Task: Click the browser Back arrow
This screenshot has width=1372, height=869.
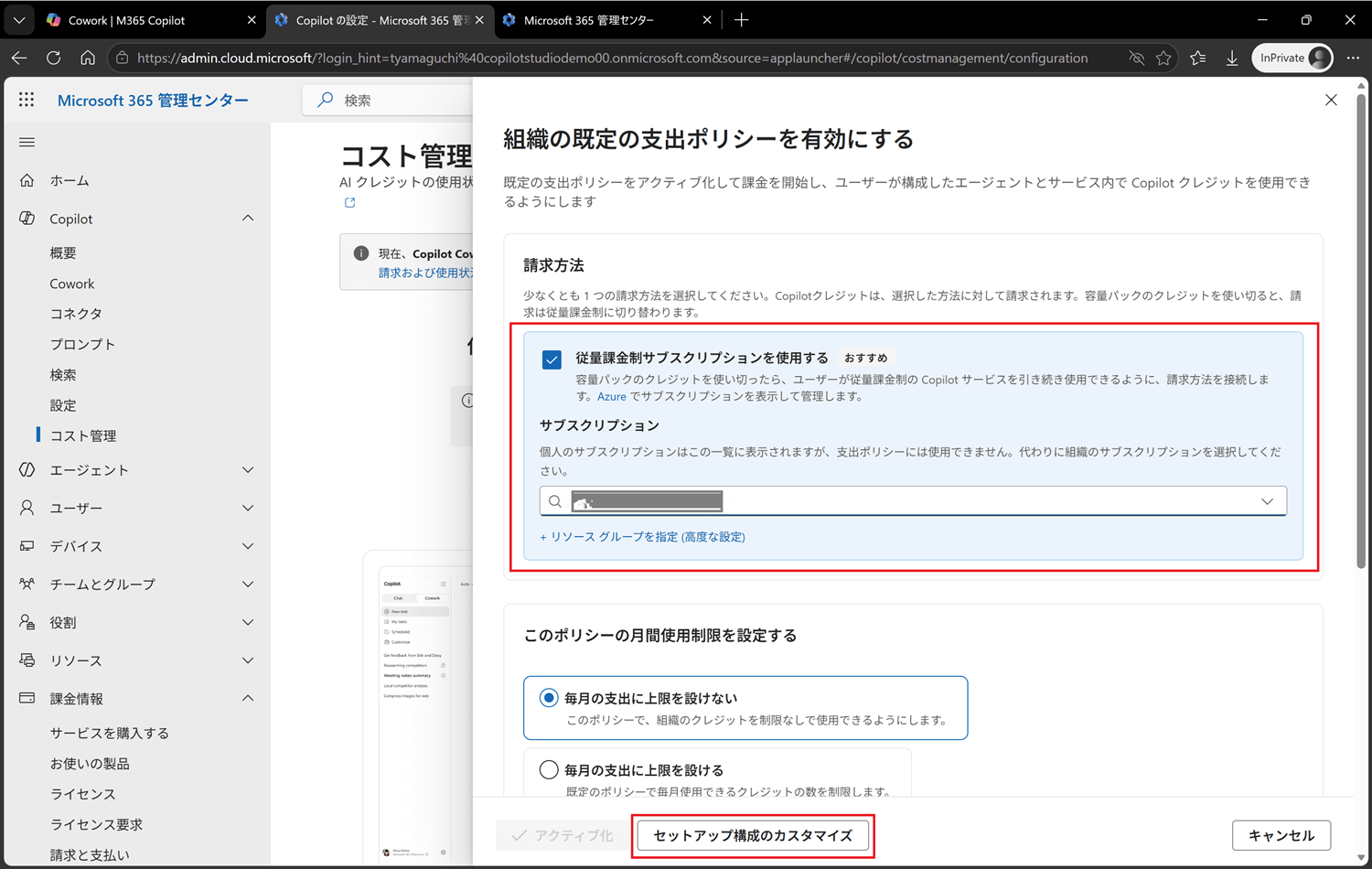Action: point(19,58)
